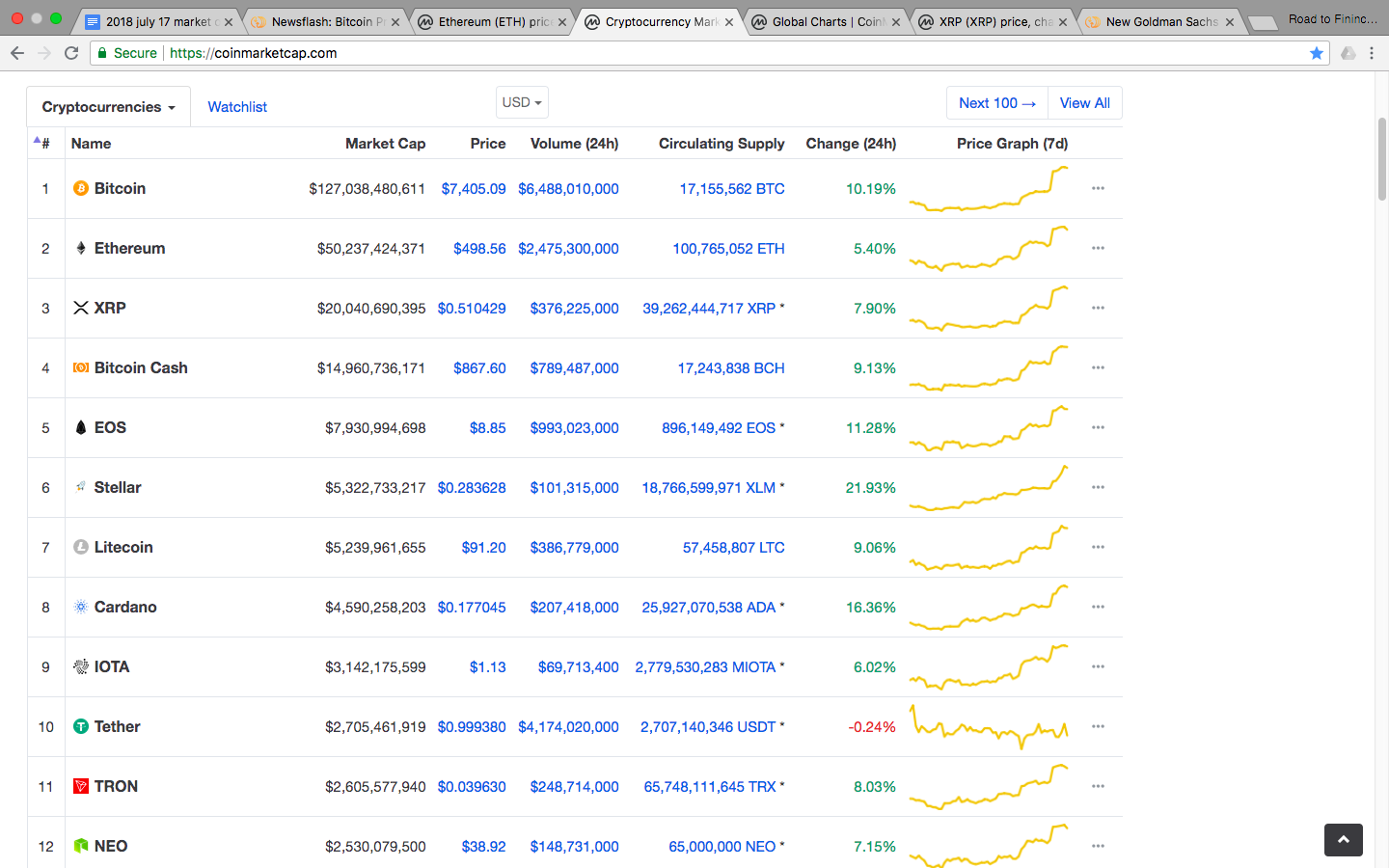Open Litecoin circulating supply link

coord(734,547)
